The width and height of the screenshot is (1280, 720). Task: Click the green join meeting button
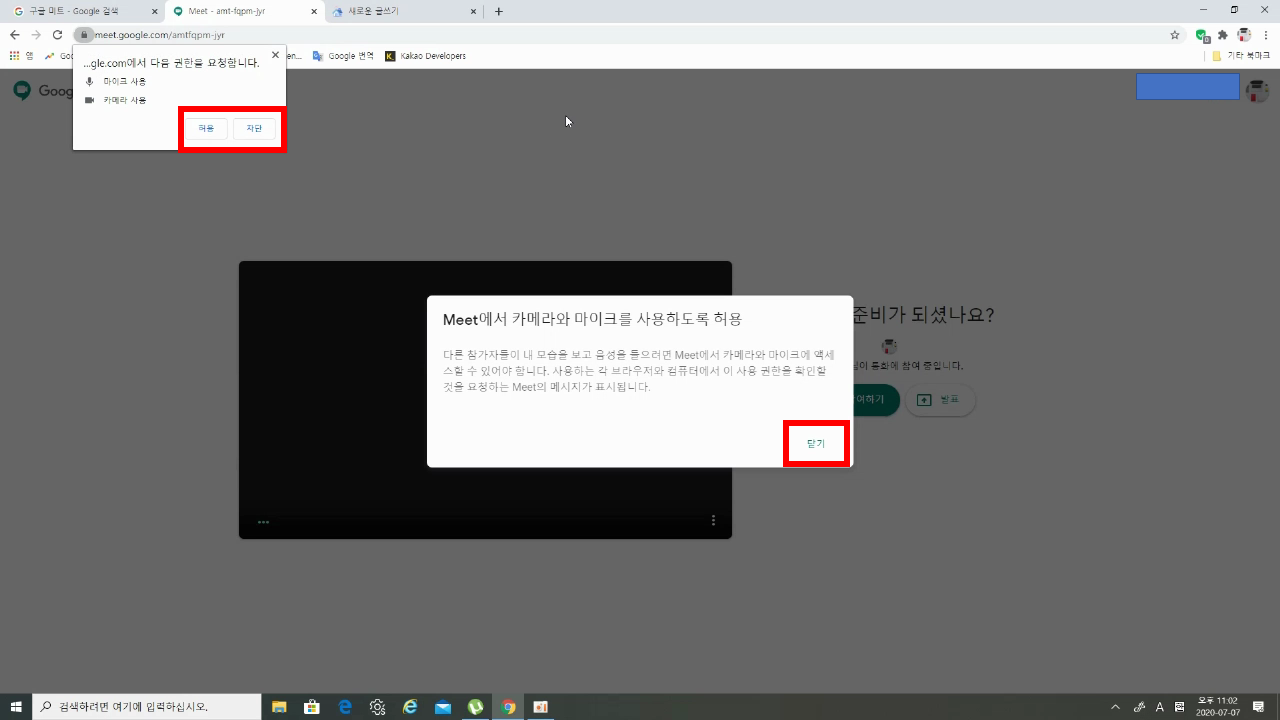[x=874, y=400]
